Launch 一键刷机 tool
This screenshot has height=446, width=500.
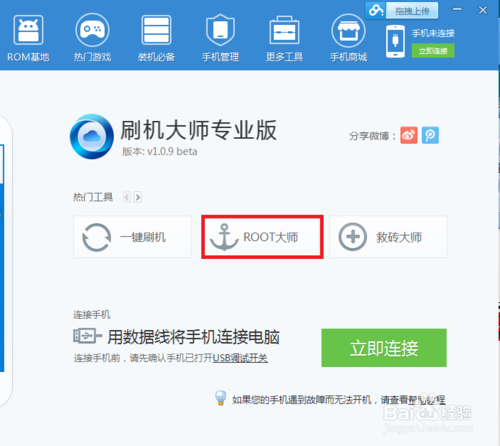132,237
